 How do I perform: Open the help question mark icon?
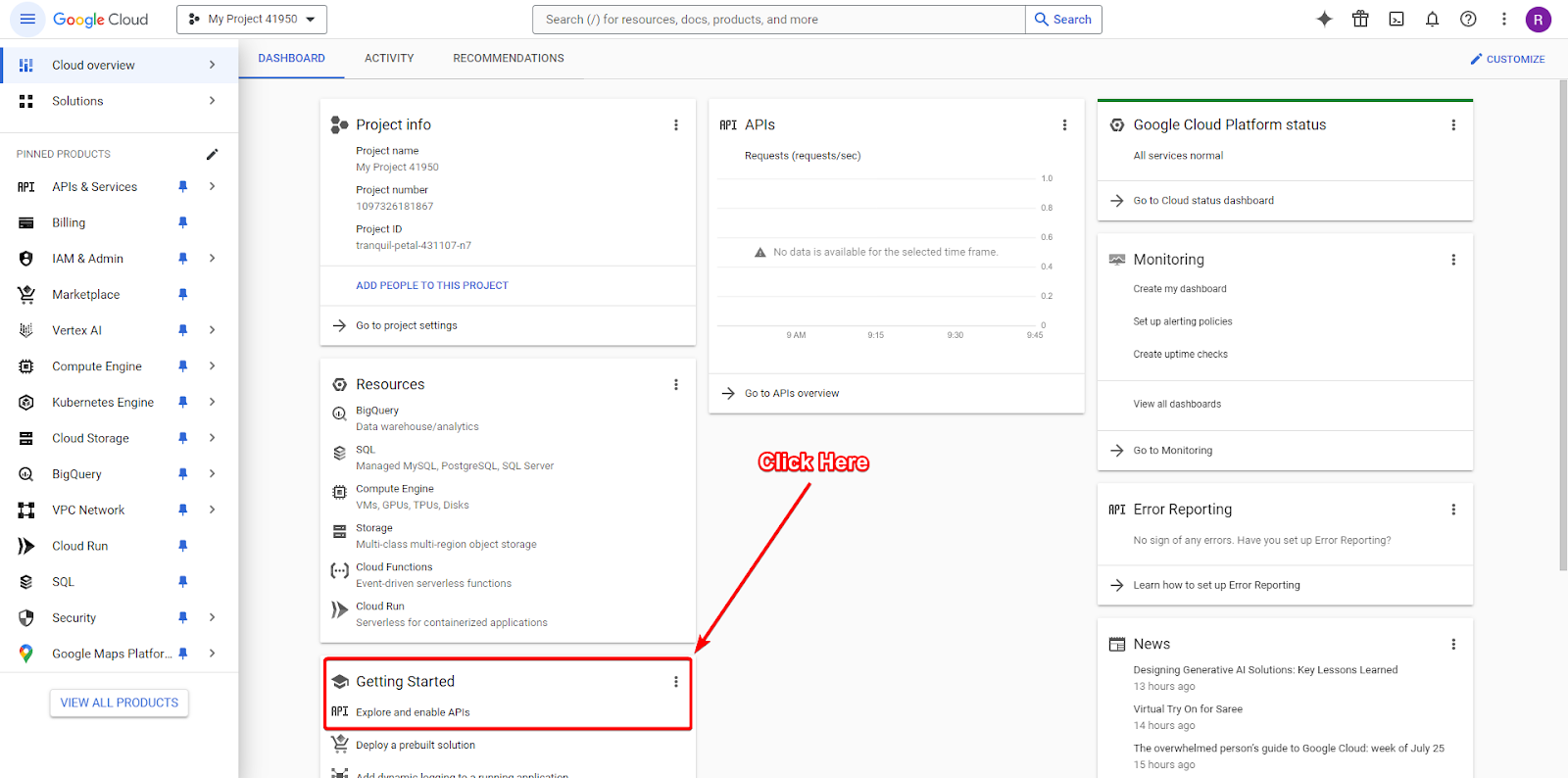coord(1468,19)
